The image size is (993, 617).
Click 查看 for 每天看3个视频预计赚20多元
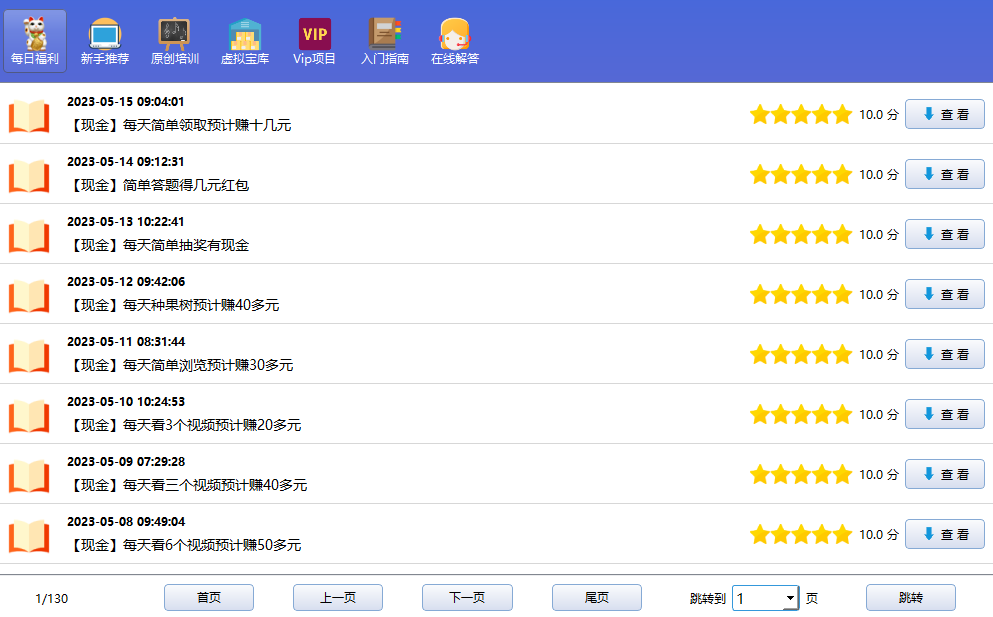click(x=945, y=414)
